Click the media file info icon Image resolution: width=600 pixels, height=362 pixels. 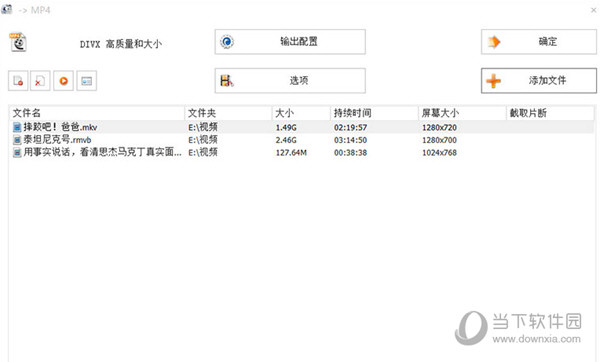click(x=86, y=81)
